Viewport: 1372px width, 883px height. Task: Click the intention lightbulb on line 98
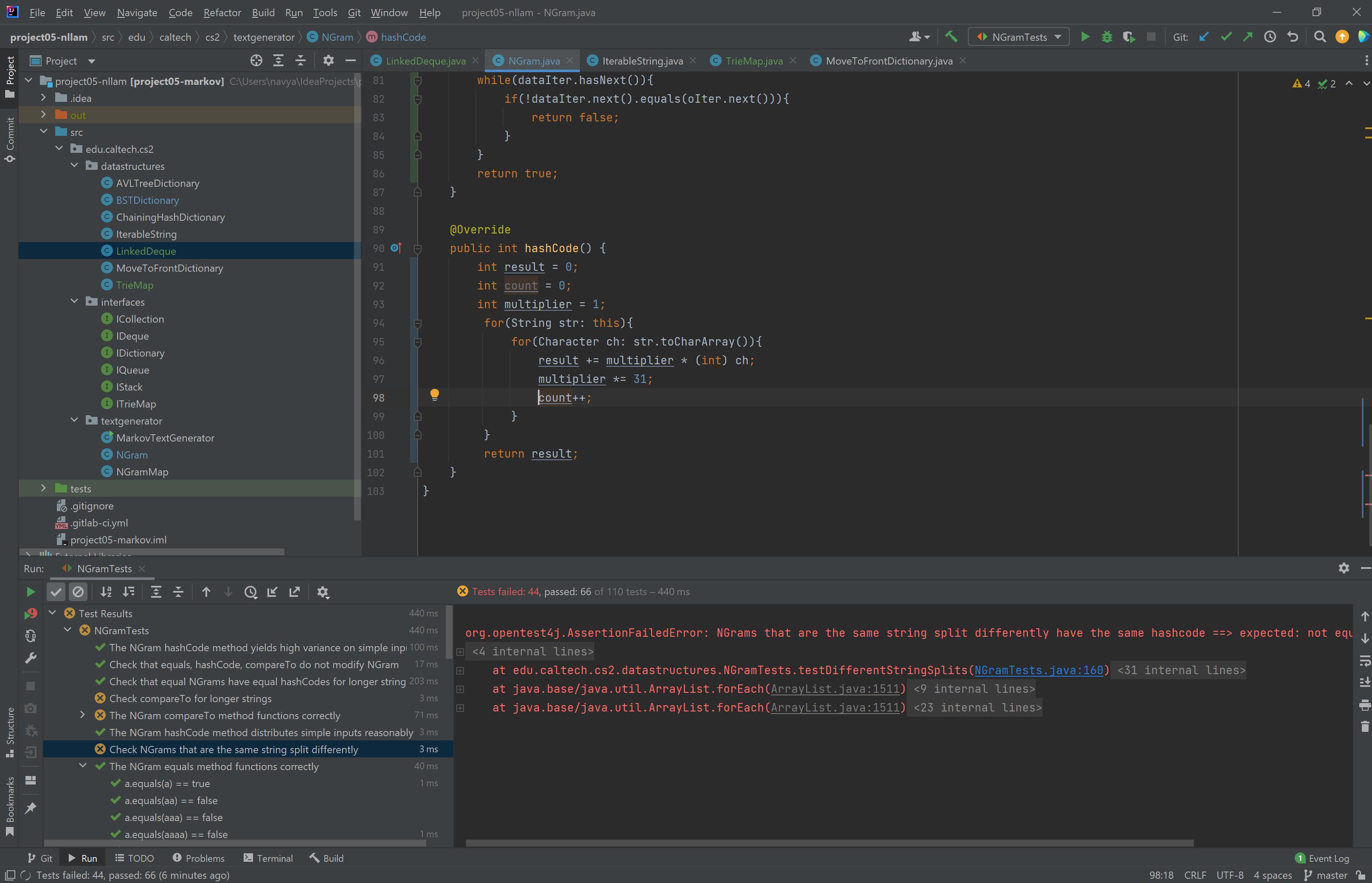435,394
